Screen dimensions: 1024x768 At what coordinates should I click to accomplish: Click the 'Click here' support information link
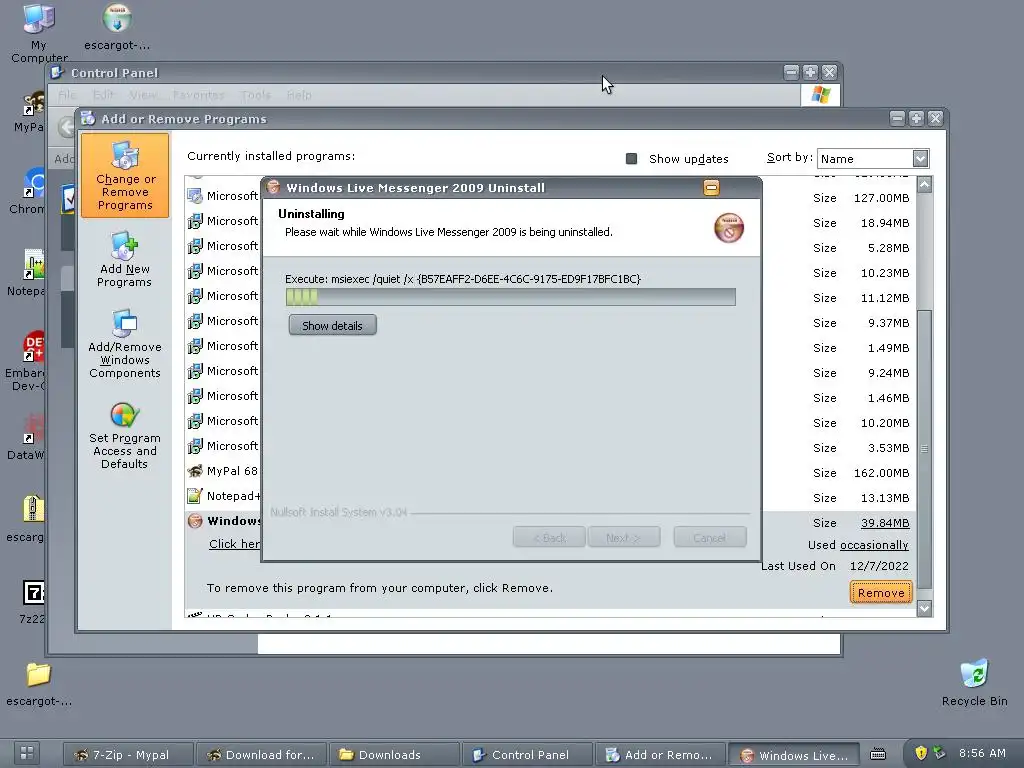coord(234,544)
